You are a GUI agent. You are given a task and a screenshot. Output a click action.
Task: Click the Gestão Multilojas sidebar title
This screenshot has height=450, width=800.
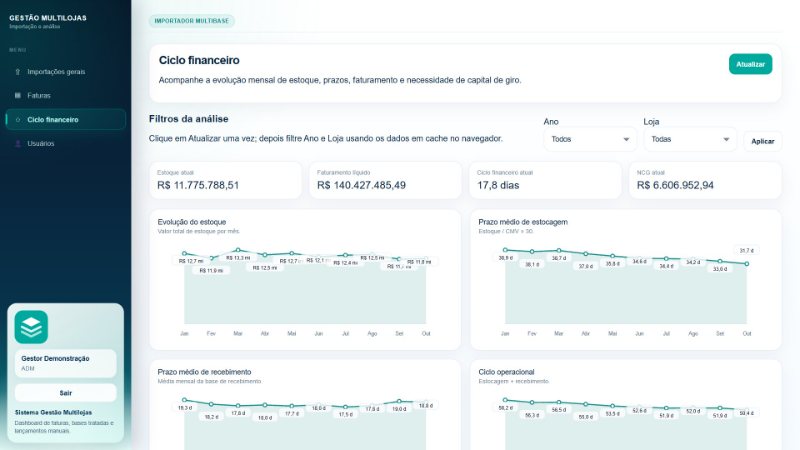(48, 18)
